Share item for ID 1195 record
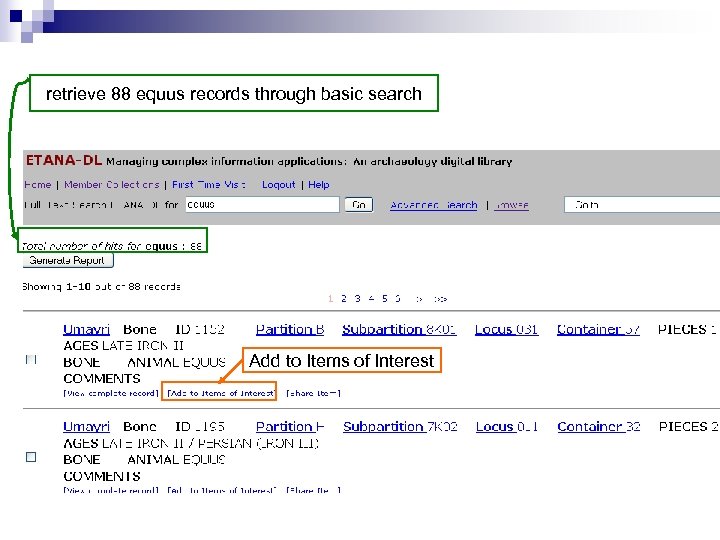 313,490
